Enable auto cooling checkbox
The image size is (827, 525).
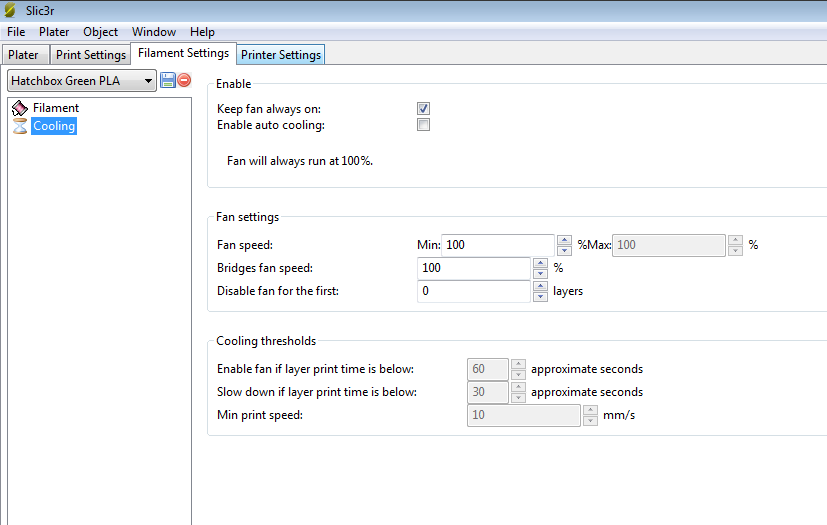(423, 125)
